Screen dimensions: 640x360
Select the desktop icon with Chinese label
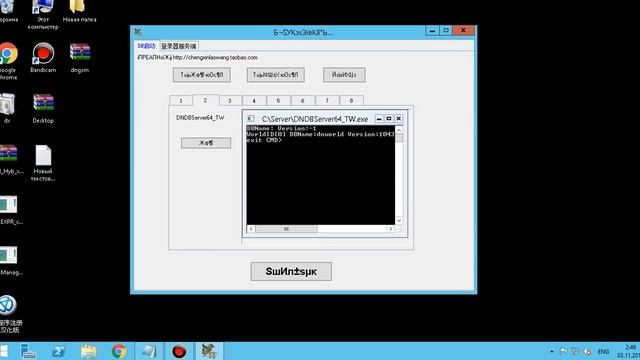[x=9, y=313]
